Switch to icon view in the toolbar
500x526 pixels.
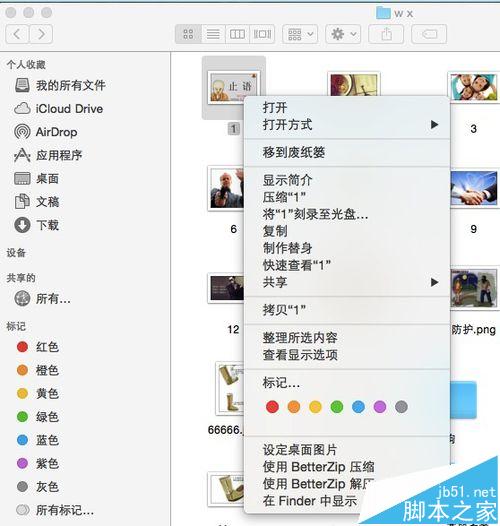click(188, 34)
